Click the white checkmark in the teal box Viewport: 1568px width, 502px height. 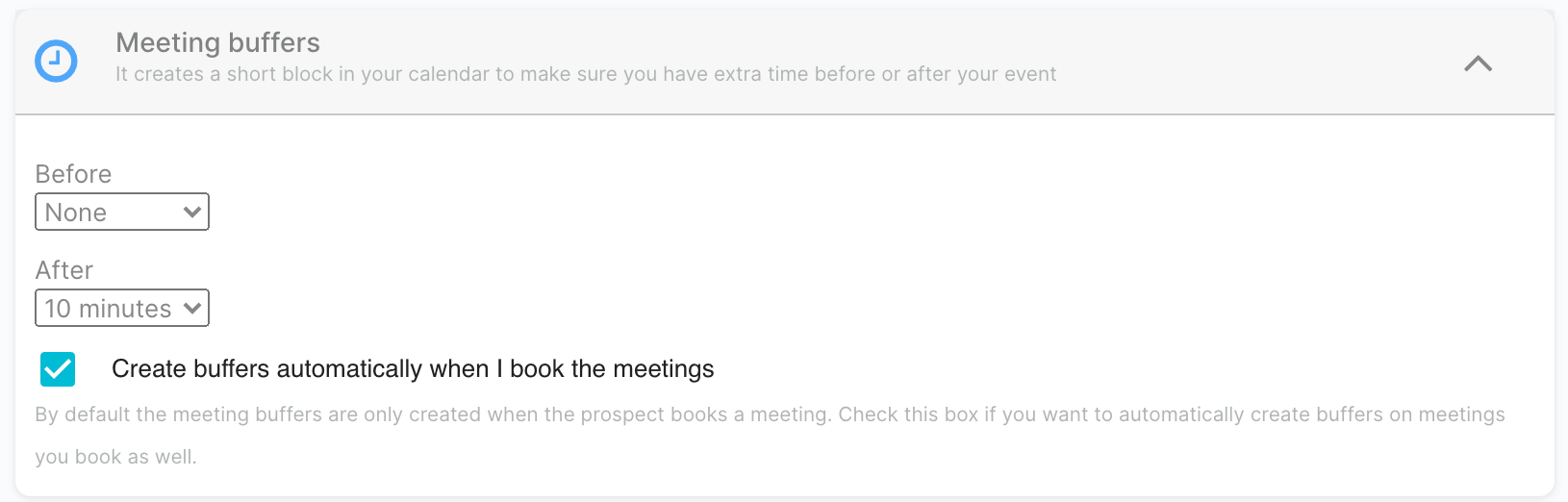tap(58, 367)
